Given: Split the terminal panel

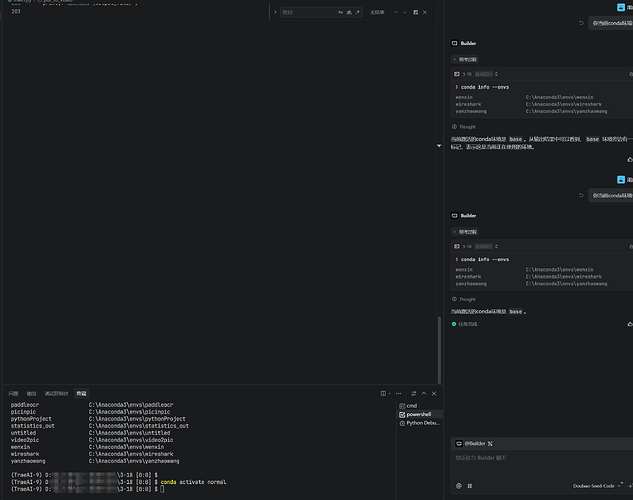Looking at the screenshot, I should 383,393.
